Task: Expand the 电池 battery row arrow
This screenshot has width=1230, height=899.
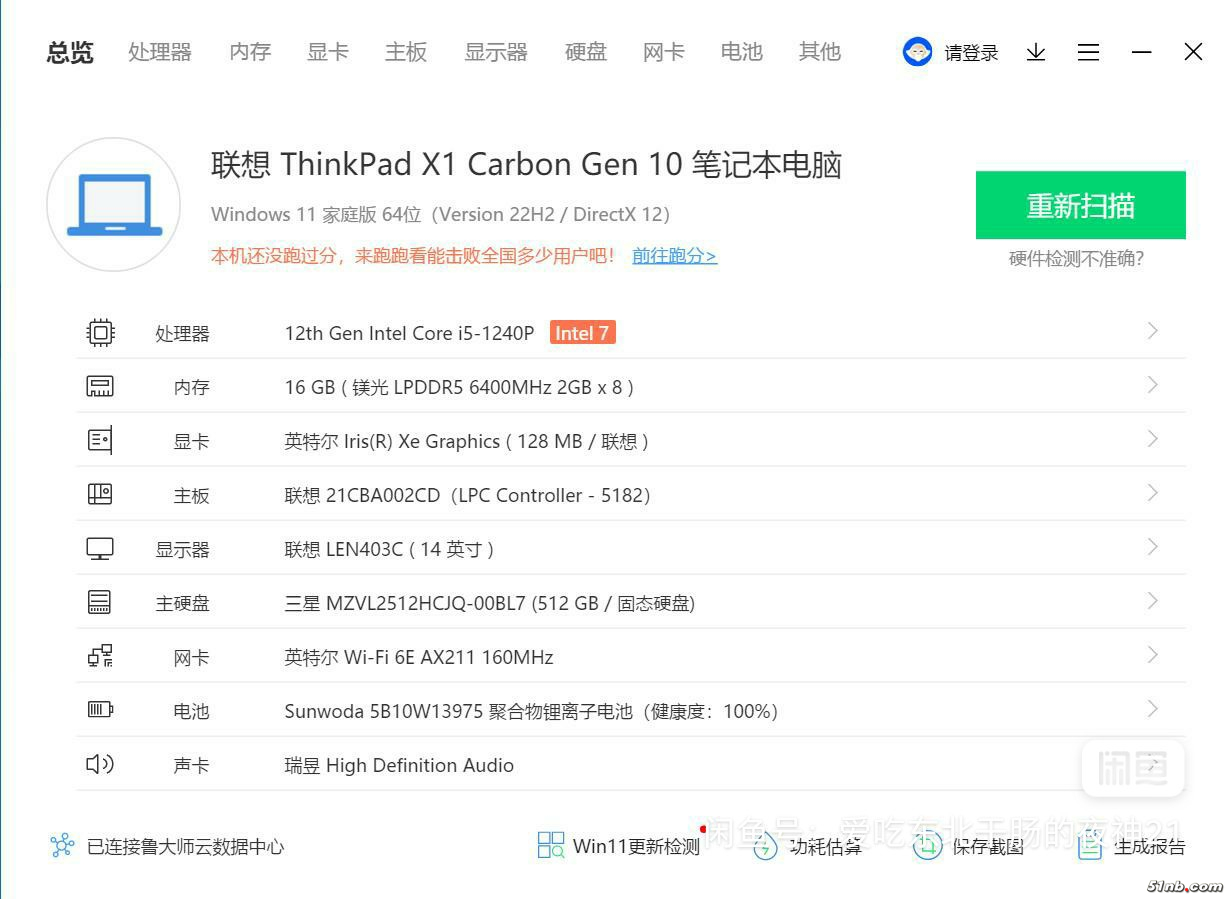Action: pos(1152,709)
